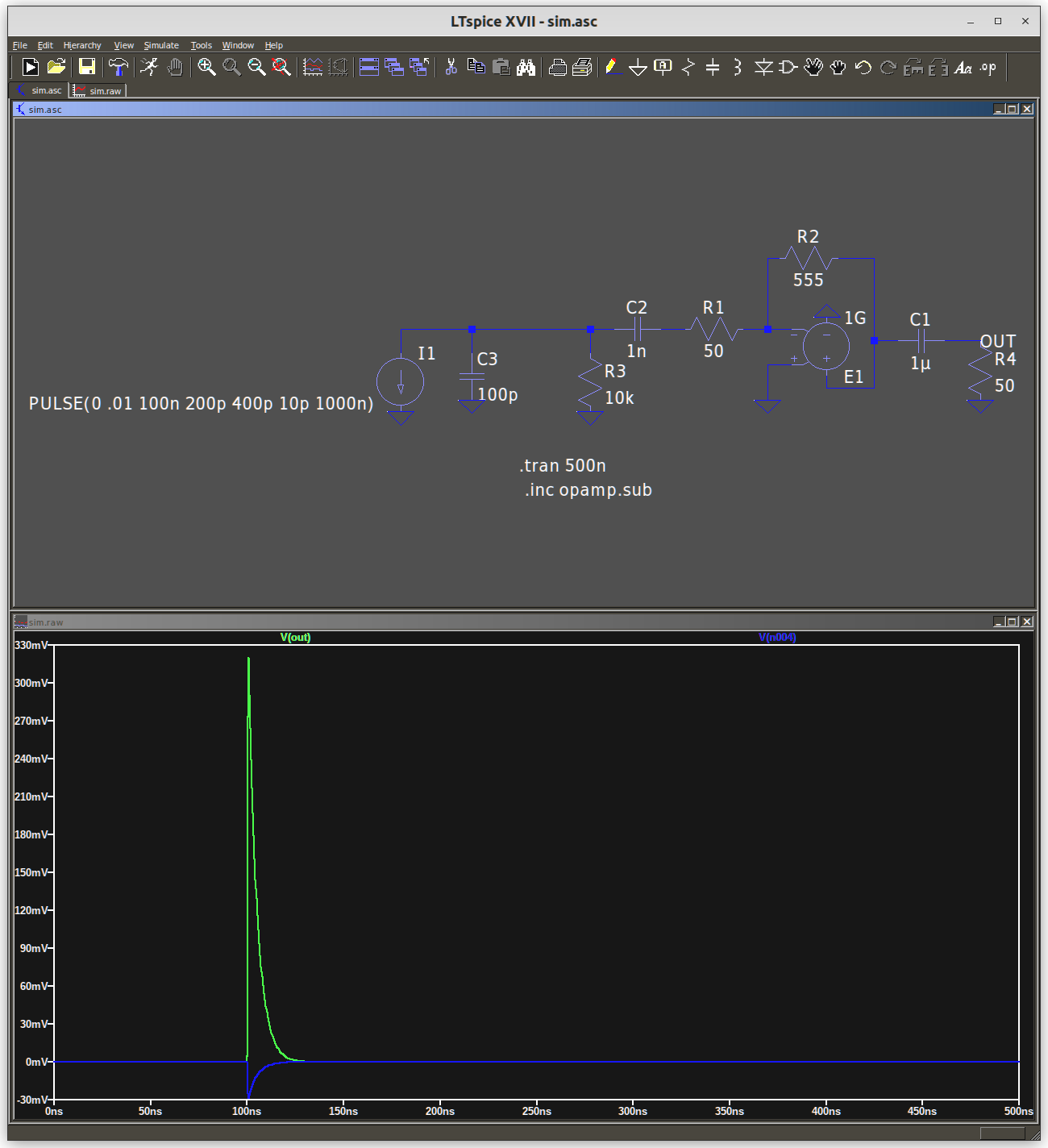
Task: Zoom out using the magnifier minus icon
Action: click(256, 68)
